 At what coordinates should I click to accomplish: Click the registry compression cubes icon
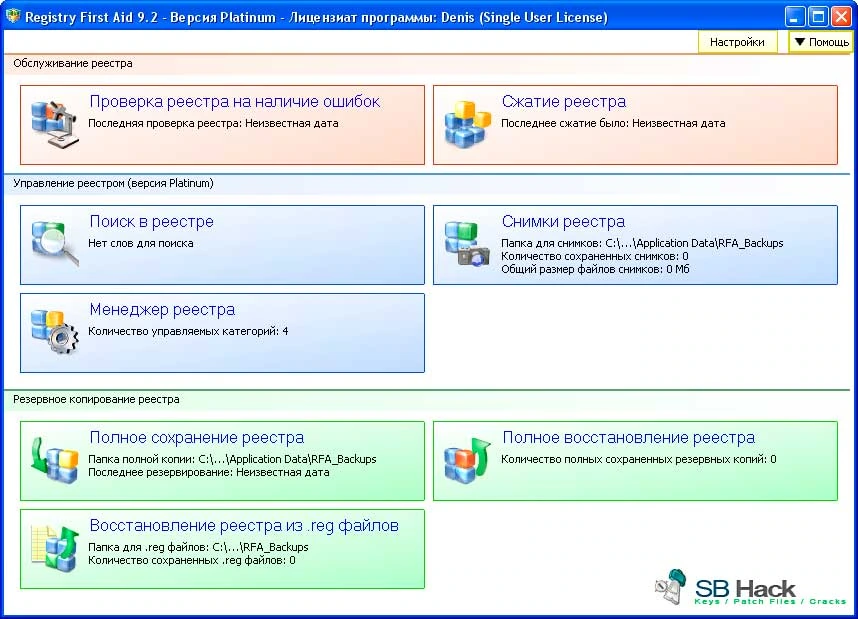467,125
